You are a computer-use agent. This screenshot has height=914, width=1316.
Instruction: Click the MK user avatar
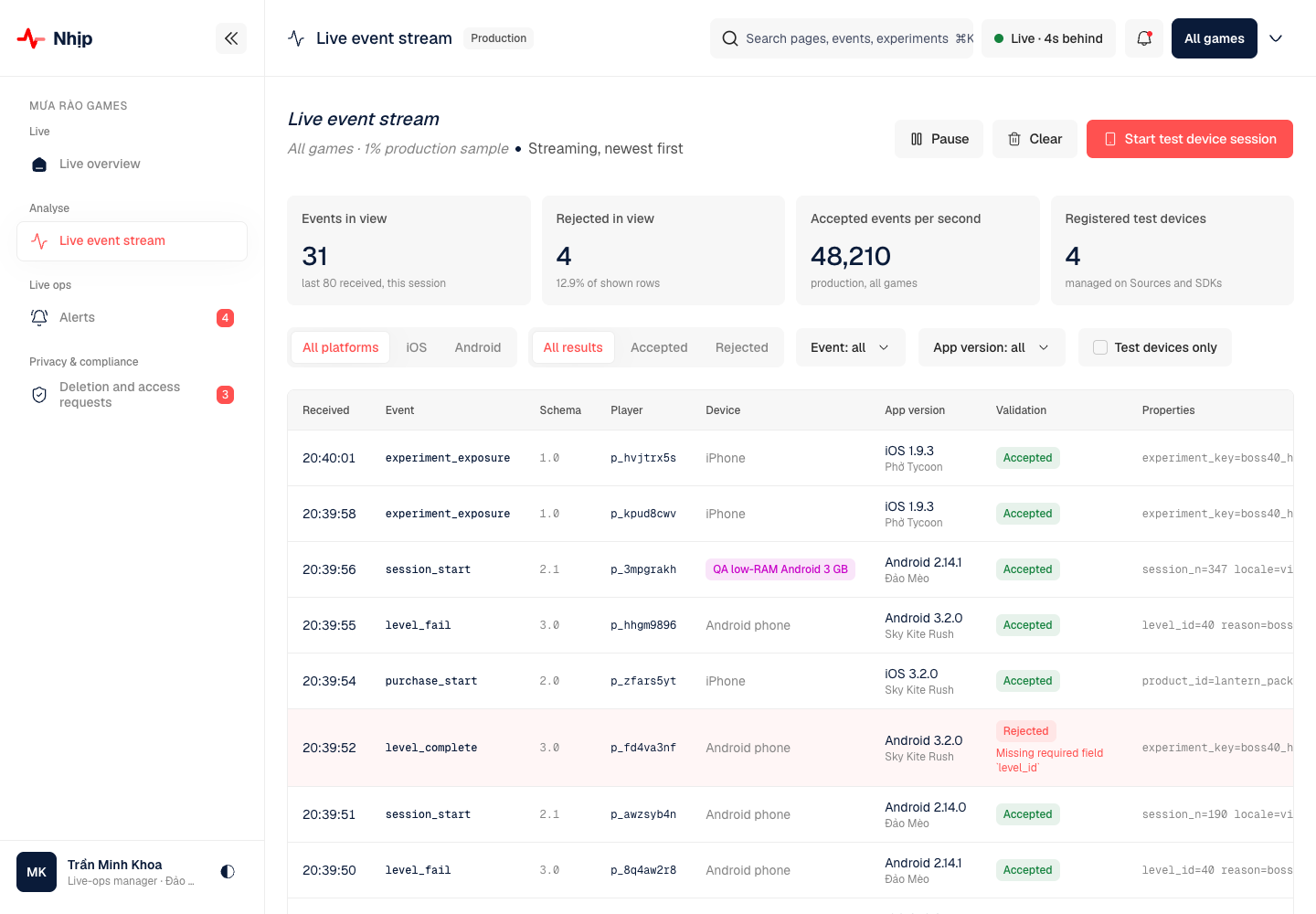(x=37, y=872)
